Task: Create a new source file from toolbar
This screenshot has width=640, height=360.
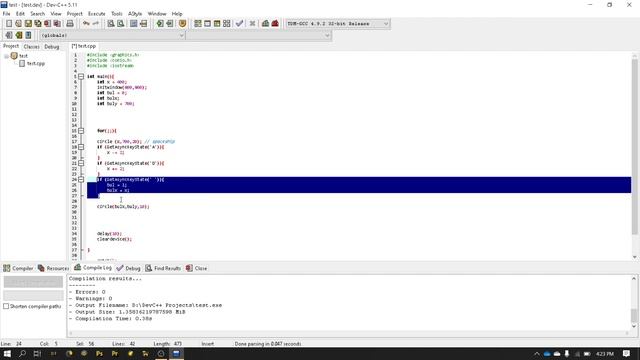Action: point(9,24)
